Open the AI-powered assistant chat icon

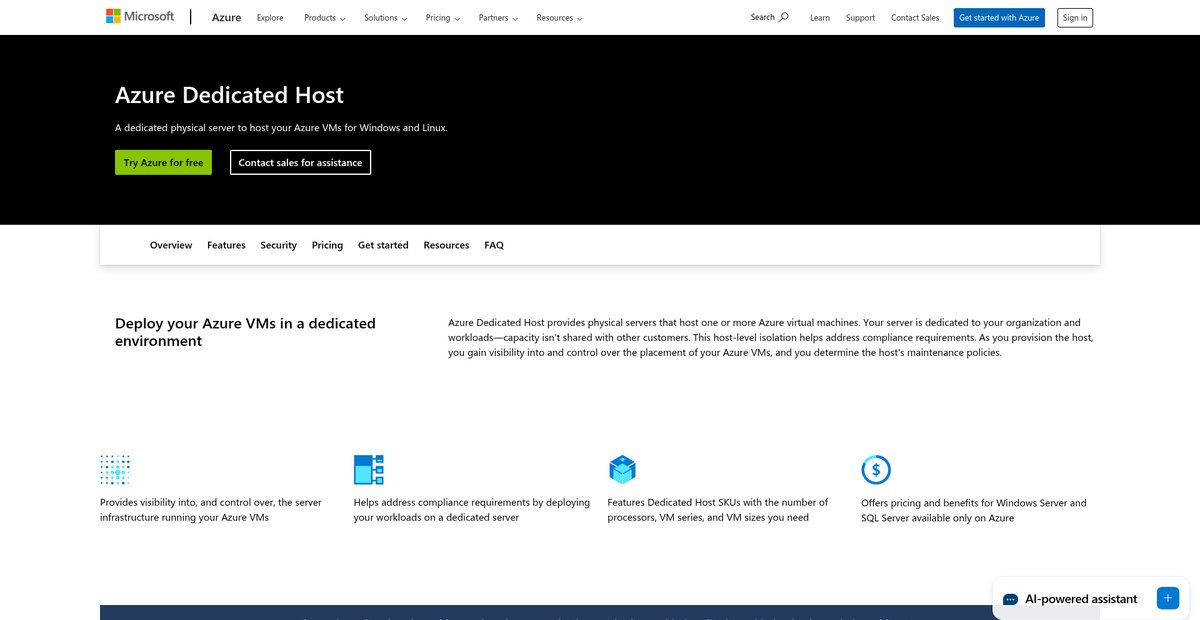1011,599
